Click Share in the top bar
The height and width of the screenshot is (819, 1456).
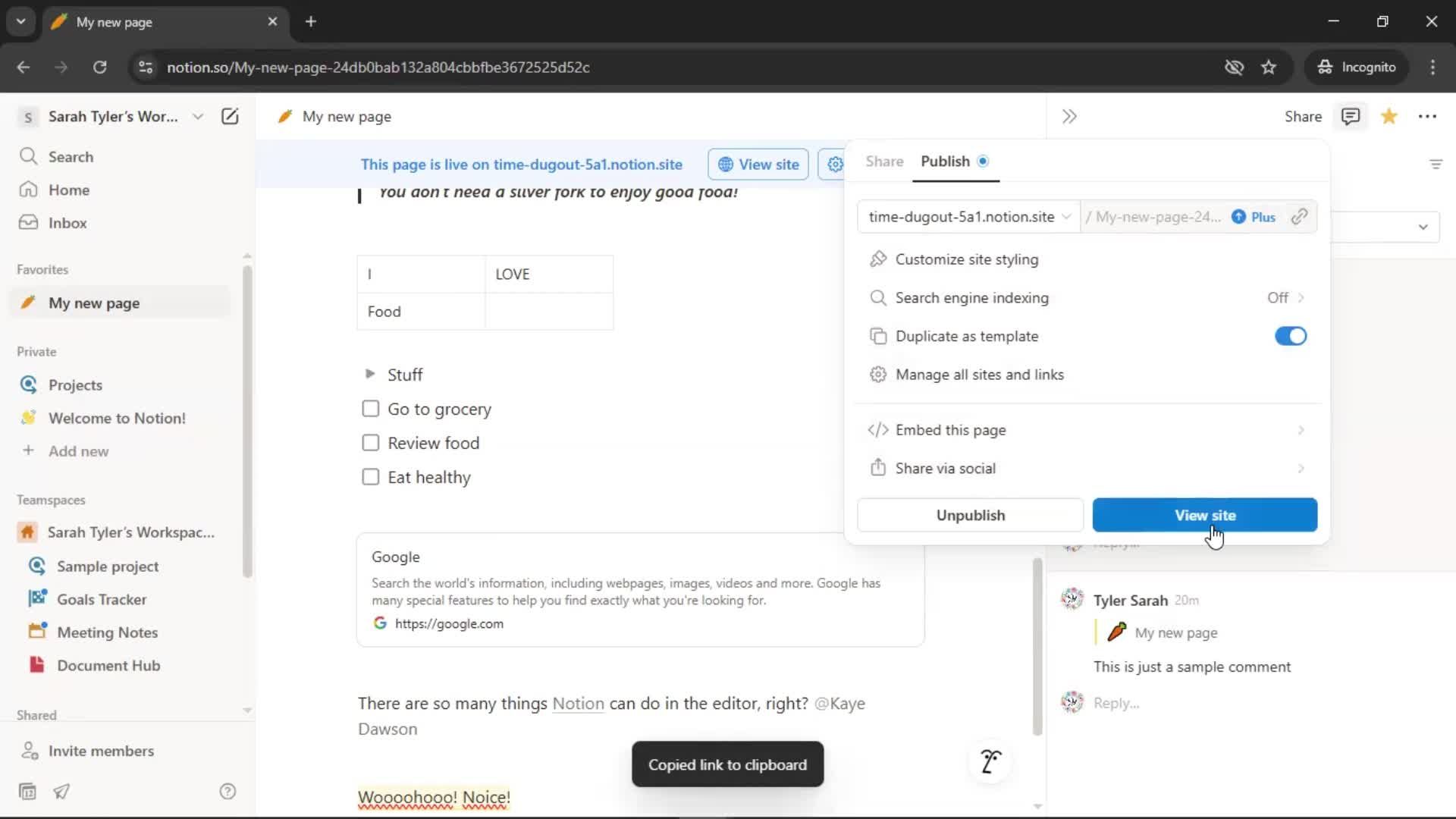point(1303,116)
